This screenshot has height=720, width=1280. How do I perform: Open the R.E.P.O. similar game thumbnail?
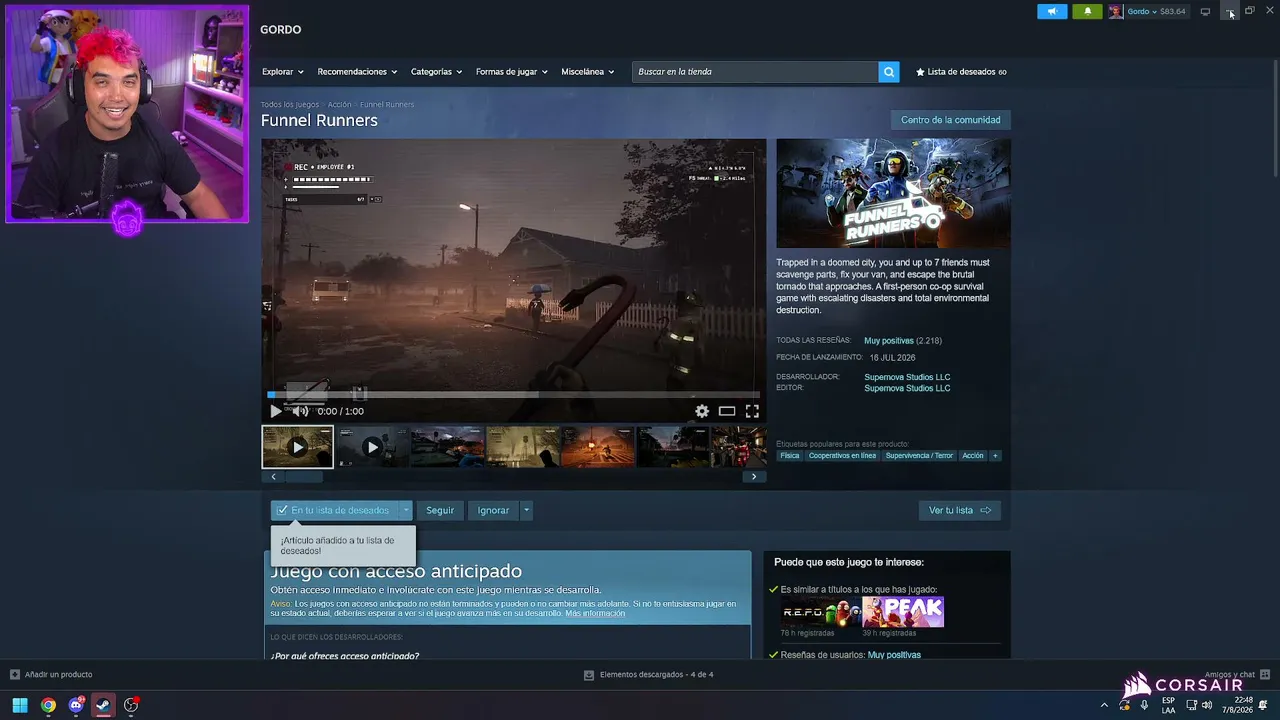[820, 612]
